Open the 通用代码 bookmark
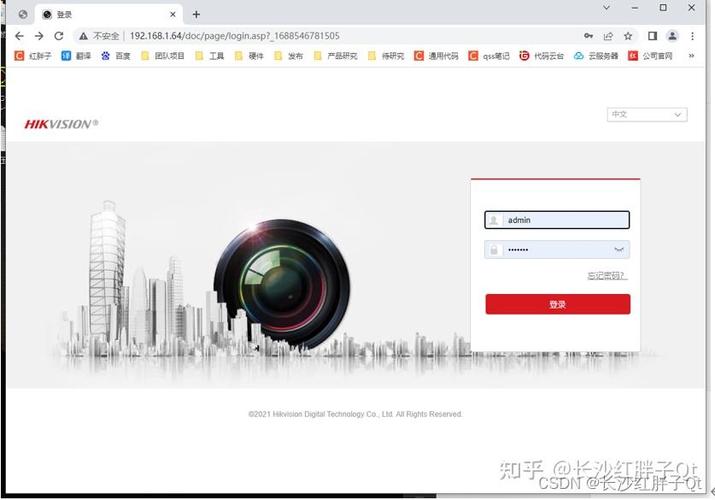The image size is (715, 500). pyautogui.click(x=436, y=56)
